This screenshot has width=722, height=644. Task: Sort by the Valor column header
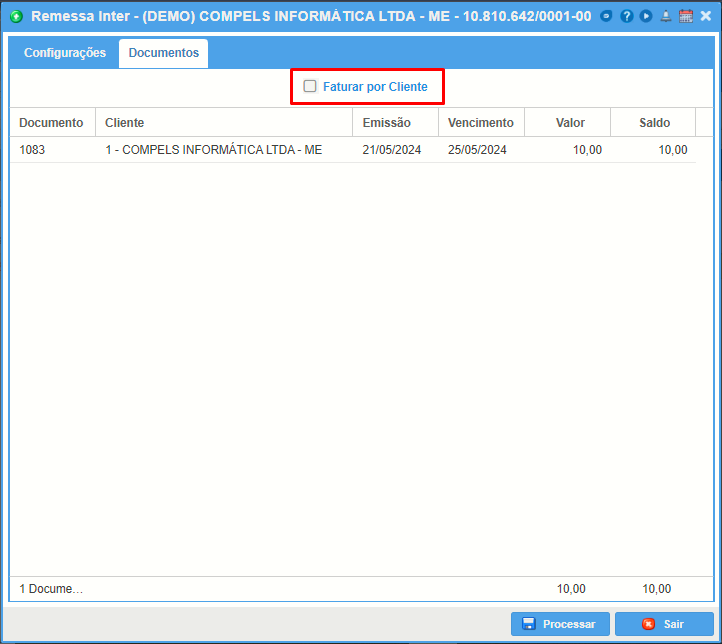(x=567, y=122)
